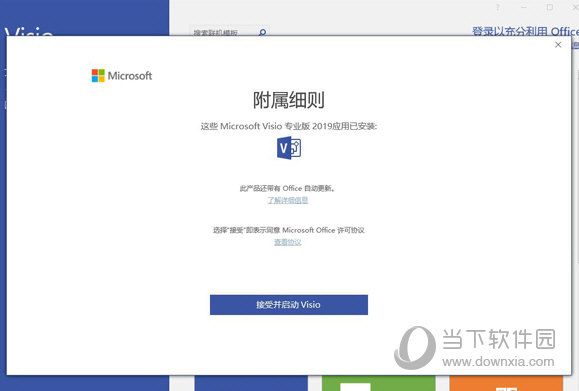Screen dimensions: 579x391
Task: Open the 查看协议 license link
Action: [288, 242]
